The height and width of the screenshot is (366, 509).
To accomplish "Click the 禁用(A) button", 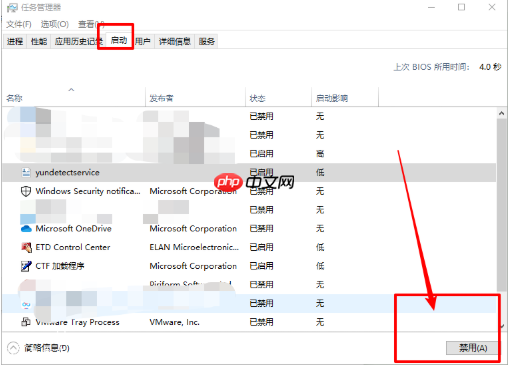I will tap(473, 348).
